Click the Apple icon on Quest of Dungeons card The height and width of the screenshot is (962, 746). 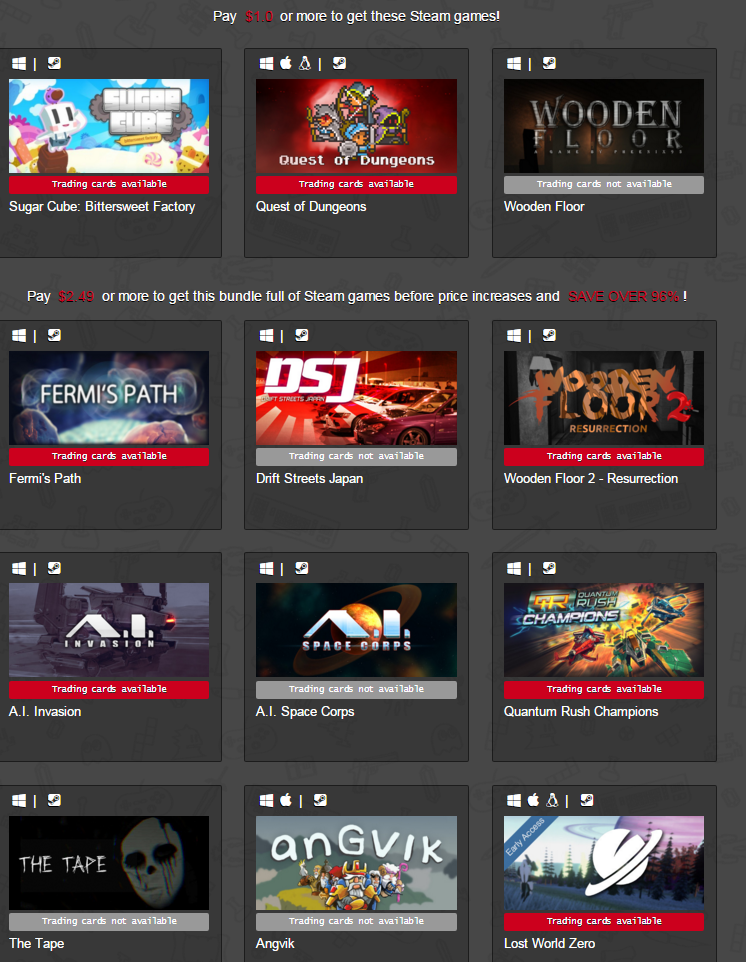(x=286, y=63)
